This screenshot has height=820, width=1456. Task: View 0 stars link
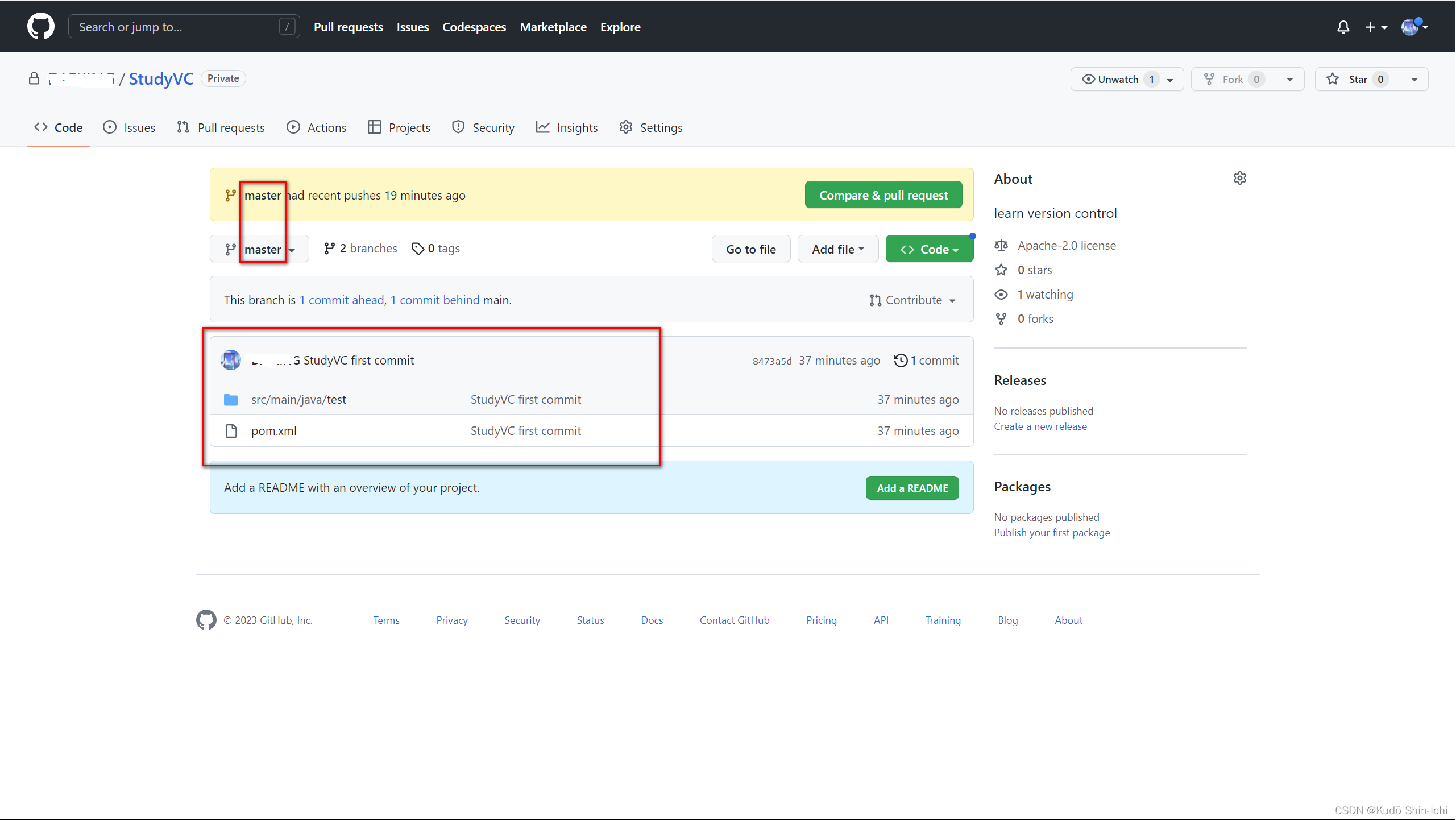[x=1034, y=270]
